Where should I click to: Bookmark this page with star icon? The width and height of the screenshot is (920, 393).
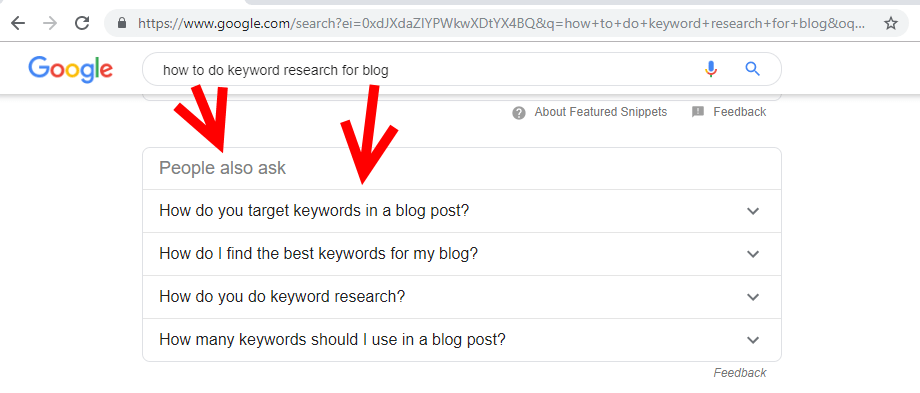click(891, 23)
